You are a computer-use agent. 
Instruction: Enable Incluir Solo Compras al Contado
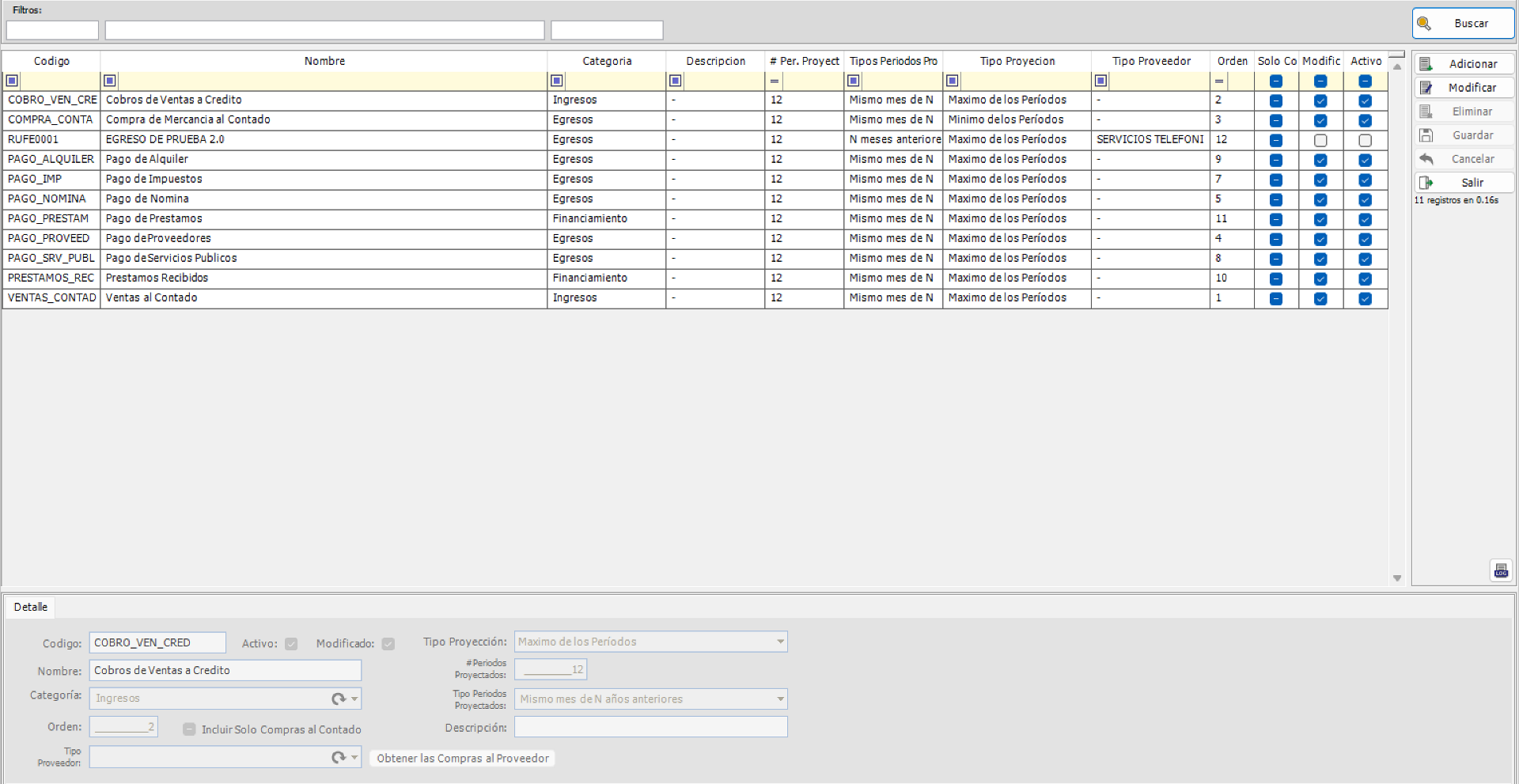coord(188,729)
